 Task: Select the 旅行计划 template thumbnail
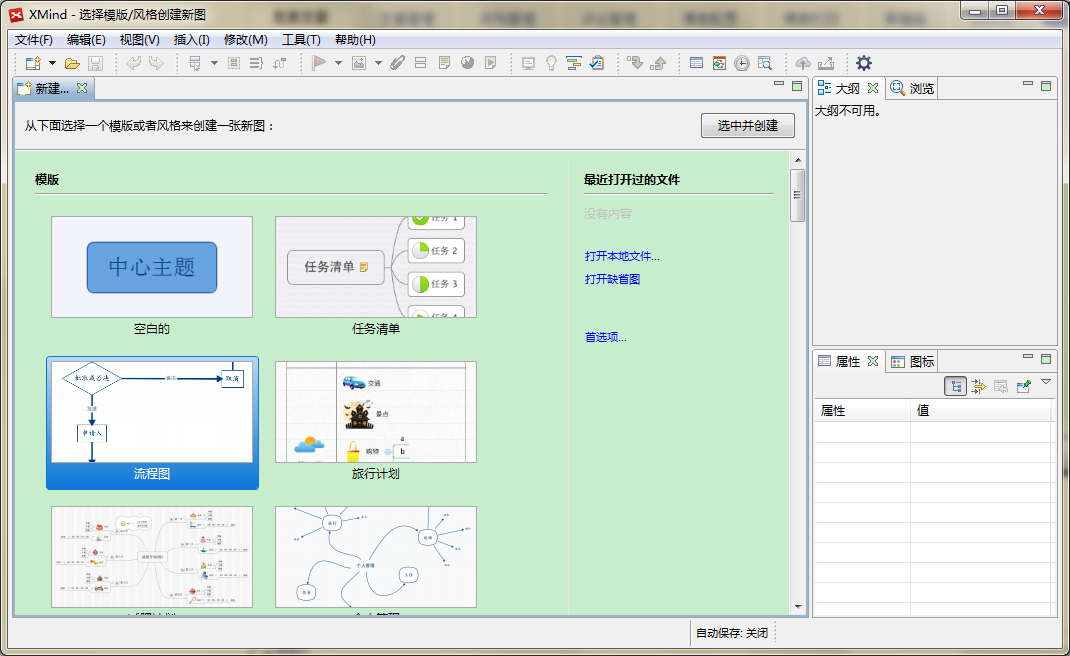376,412
